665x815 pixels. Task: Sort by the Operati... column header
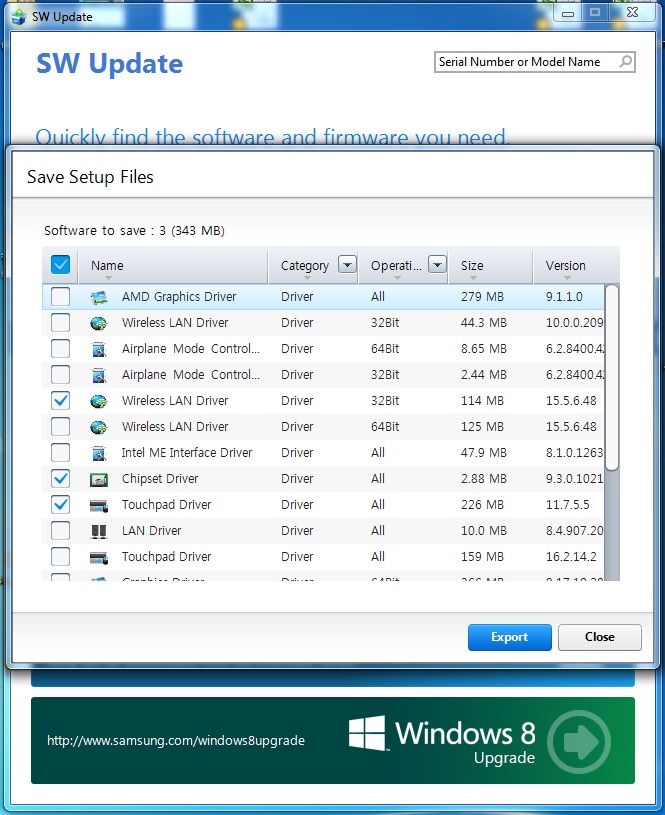[396, 266]
